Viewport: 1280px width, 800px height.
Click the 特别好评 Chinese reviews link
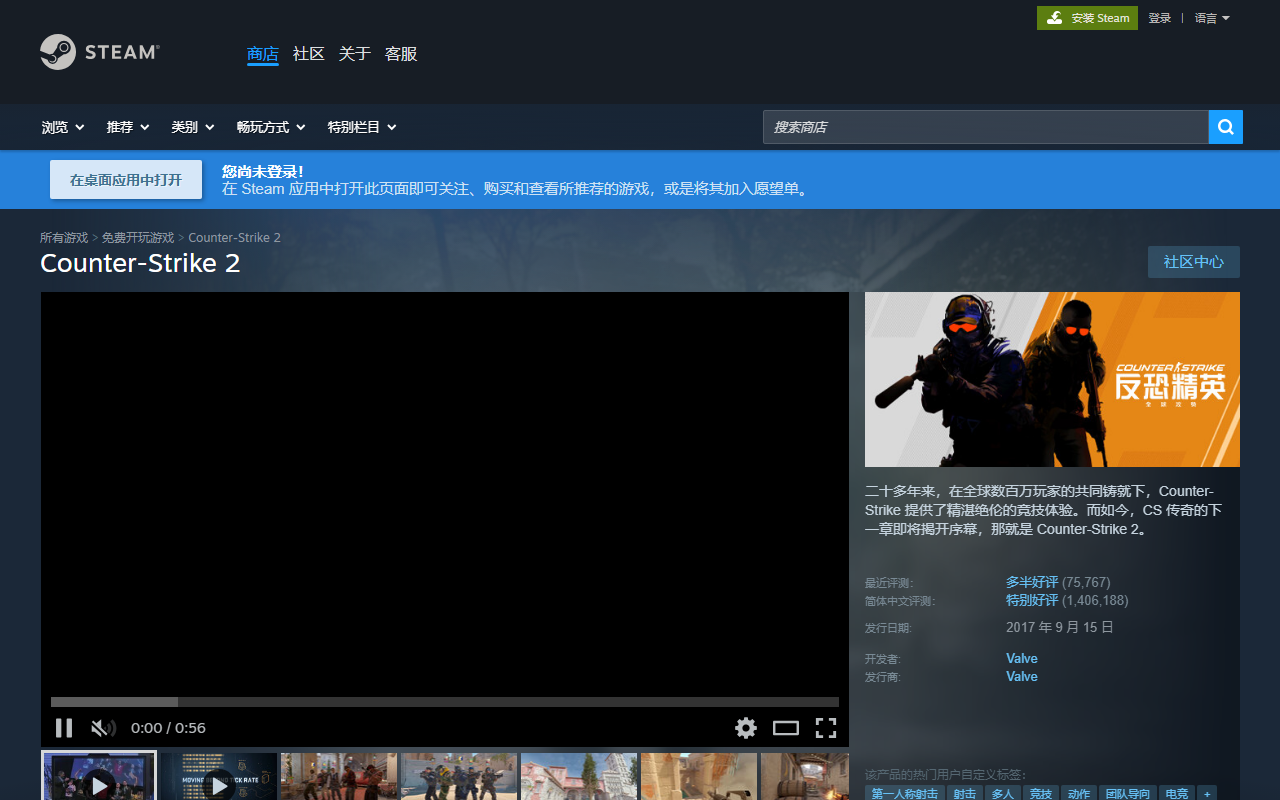pos(1032,600)
